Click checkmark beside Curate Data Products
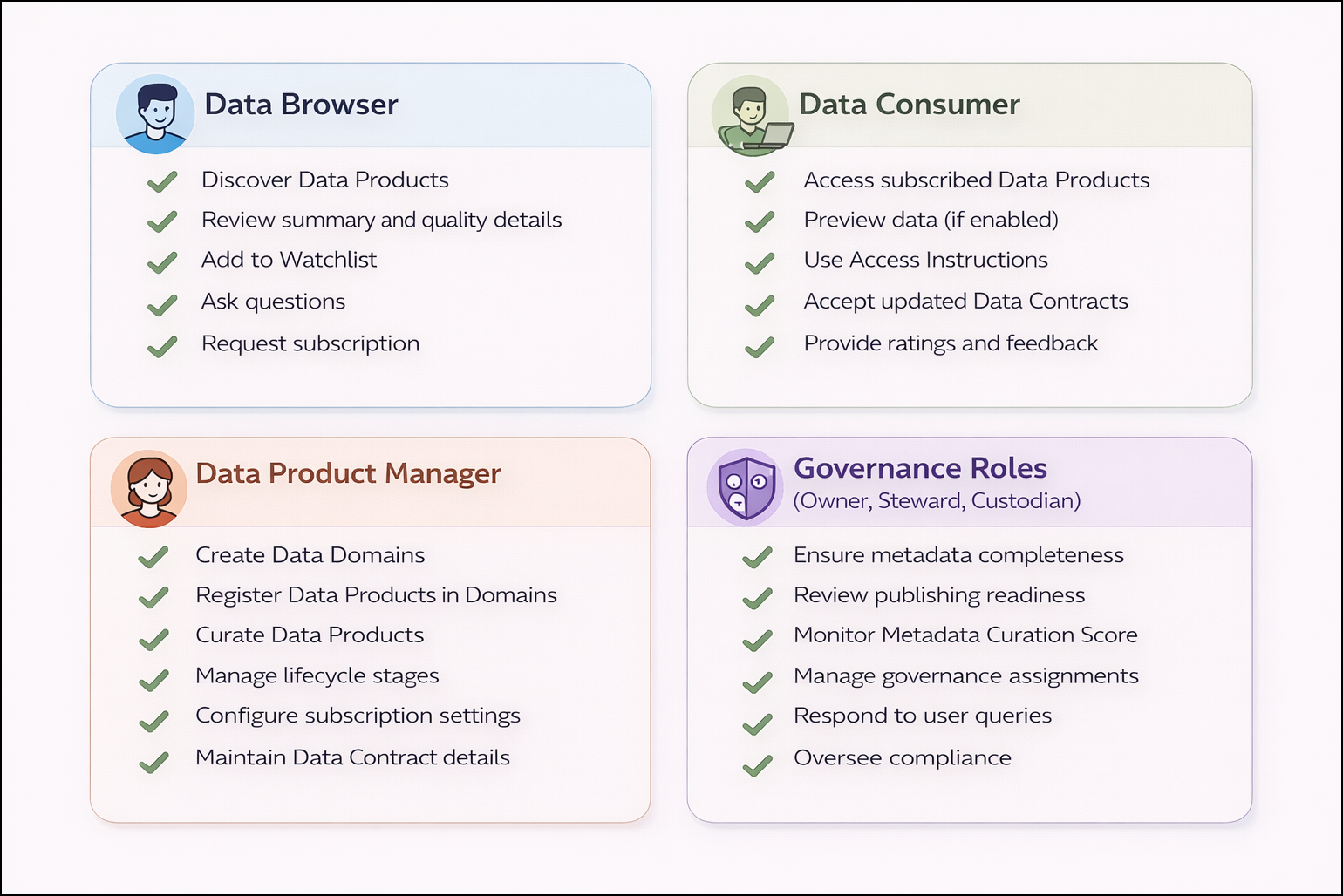The height and width of the screenshot is (896, 1343). pos(153,640)
